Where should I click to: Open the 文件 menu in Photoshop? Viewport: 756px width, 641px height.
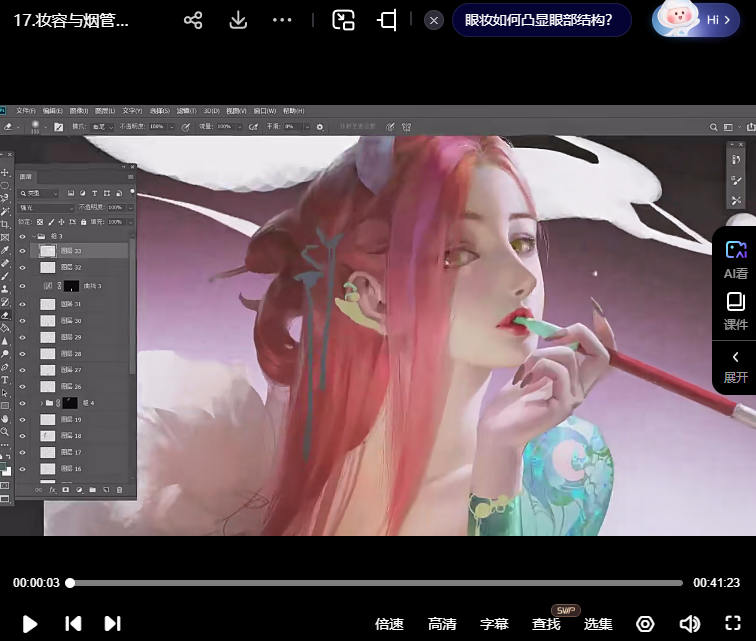point(26,111)
